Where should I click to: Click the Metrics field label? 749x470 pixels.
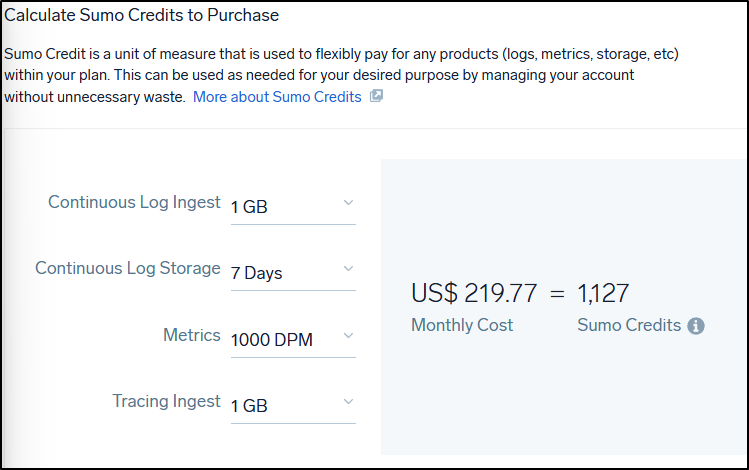point(191,335)
